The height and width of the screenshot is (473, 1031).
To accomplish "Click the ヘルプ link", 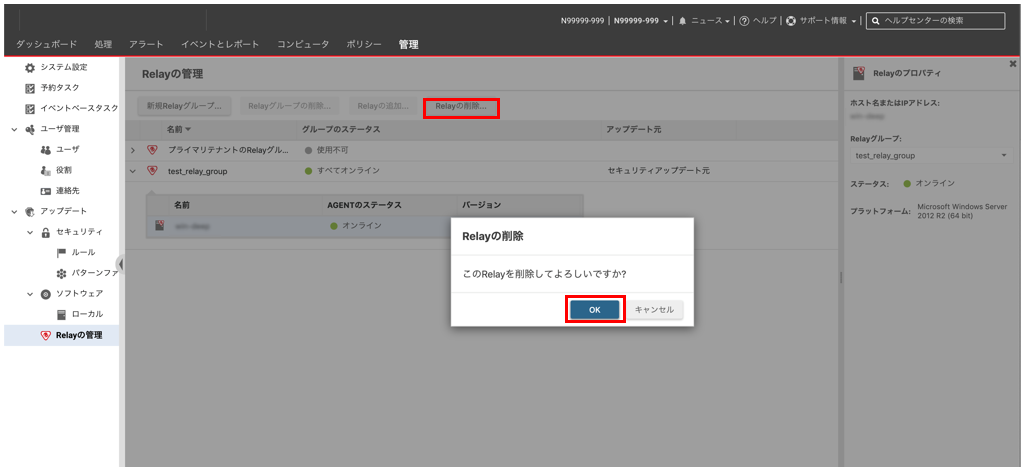I will click(765, 21).
